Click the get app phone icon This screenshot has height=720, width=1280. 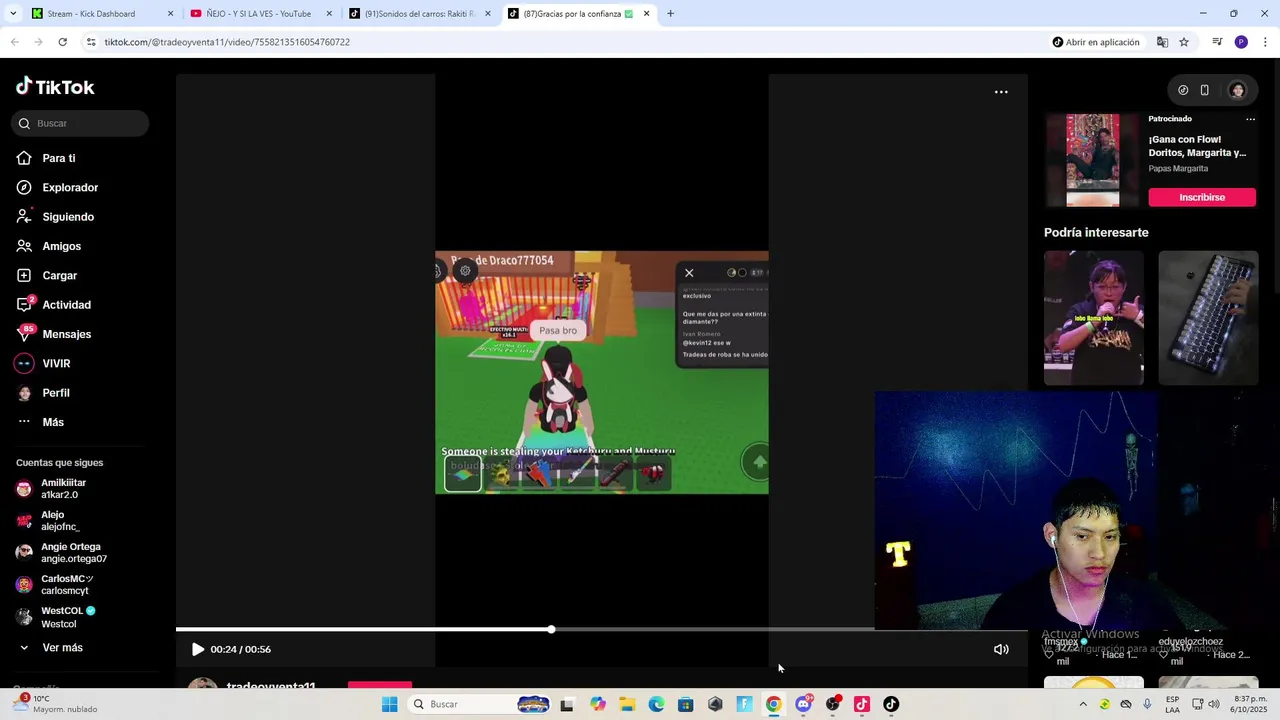[x=1204, y=90]
